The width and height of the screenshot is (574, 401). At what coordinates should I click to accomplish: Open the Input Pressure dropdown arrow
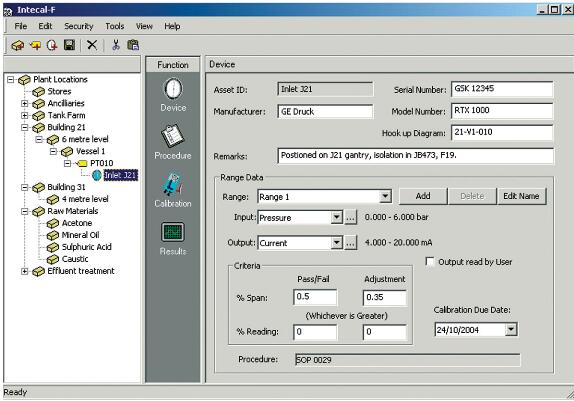(x=336, y=218)
